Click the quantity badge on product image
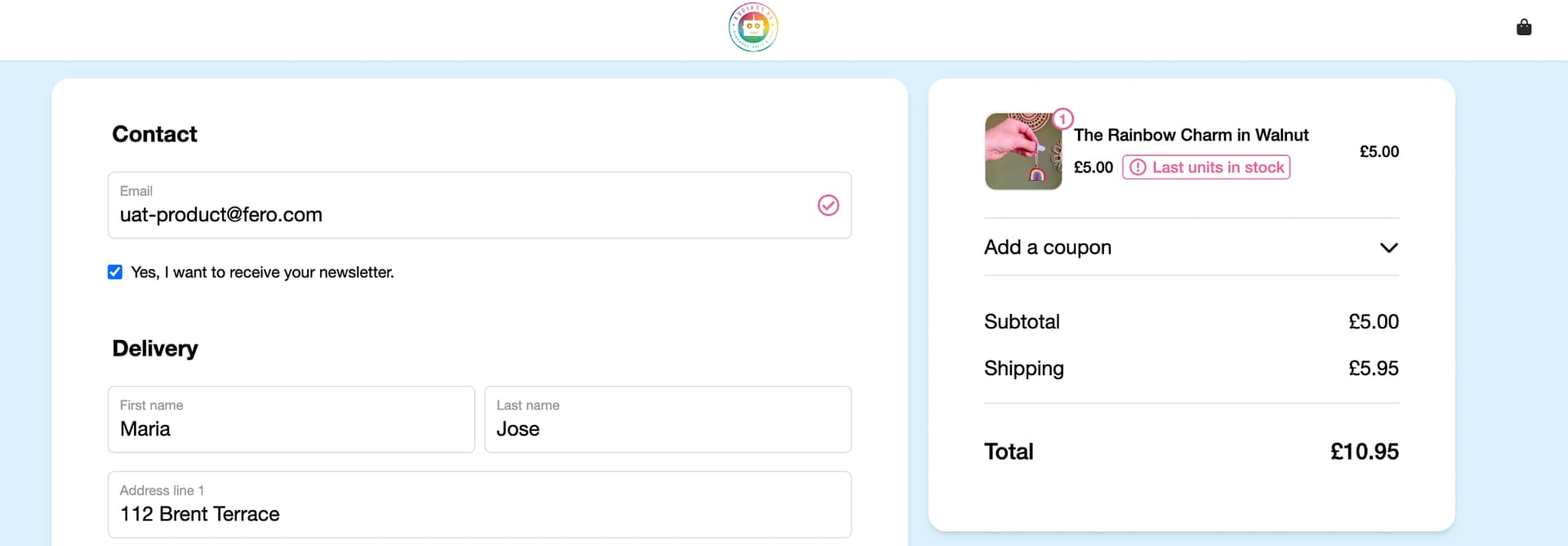The height and width of the screenshot is (546, 1568). (1062, 119)
